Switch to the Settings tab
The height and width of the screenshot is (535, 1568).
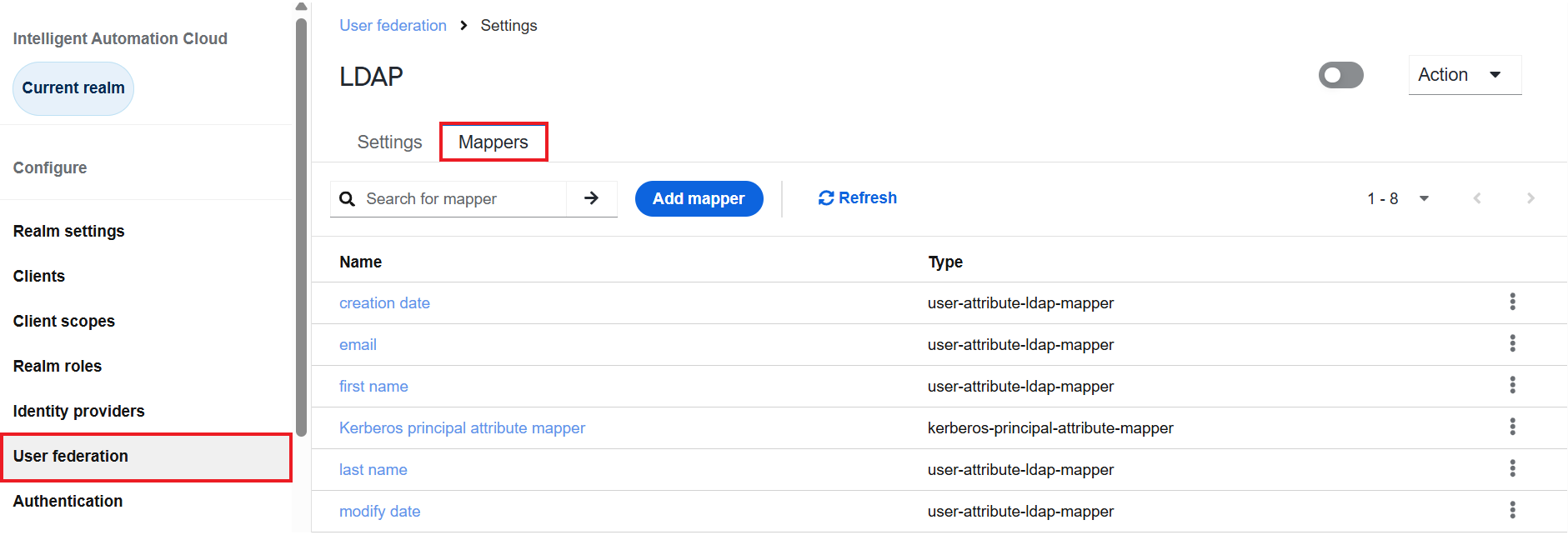coord(389,142)
